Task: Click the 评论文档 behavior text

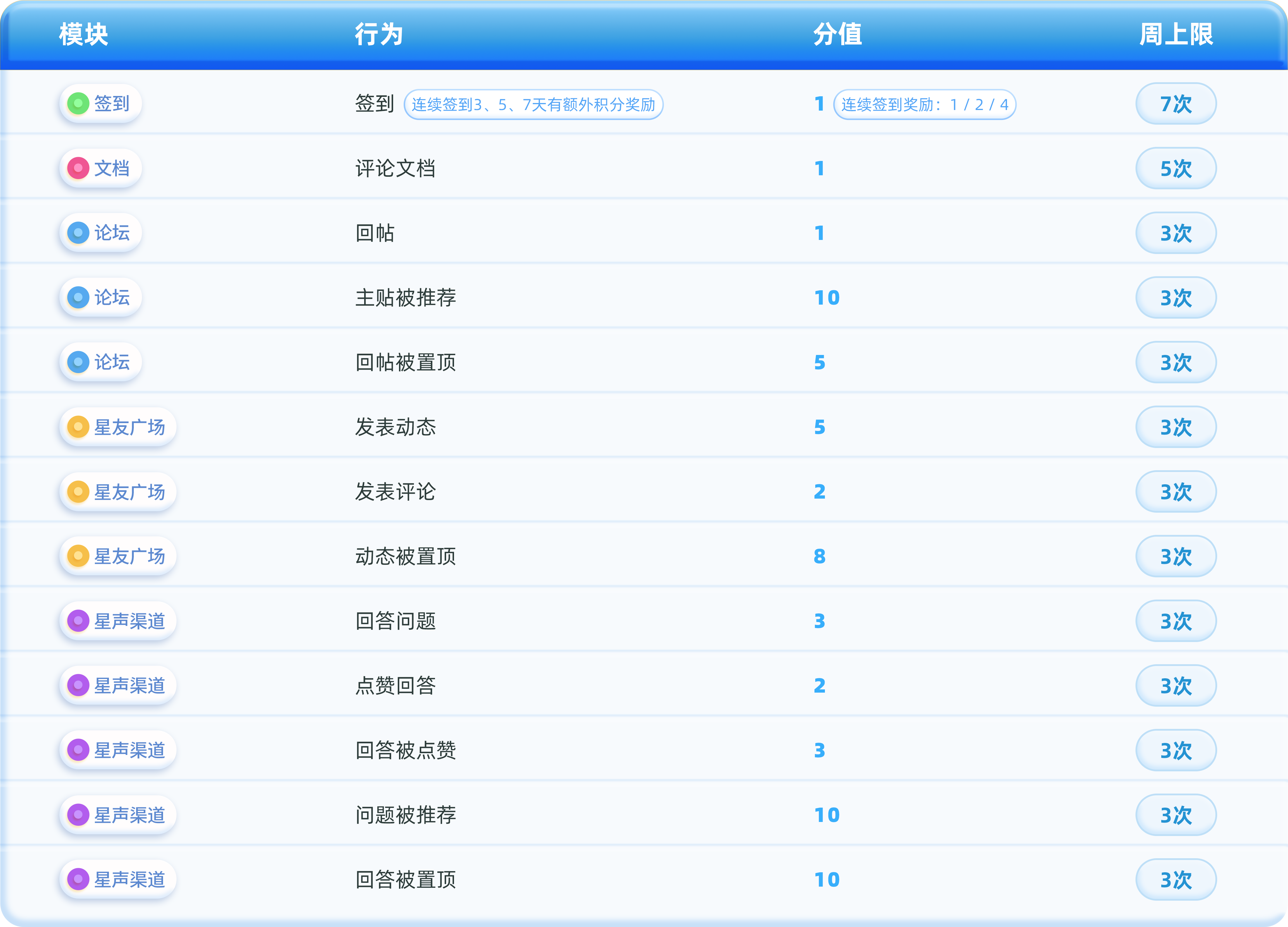Action: click(395, 169)
